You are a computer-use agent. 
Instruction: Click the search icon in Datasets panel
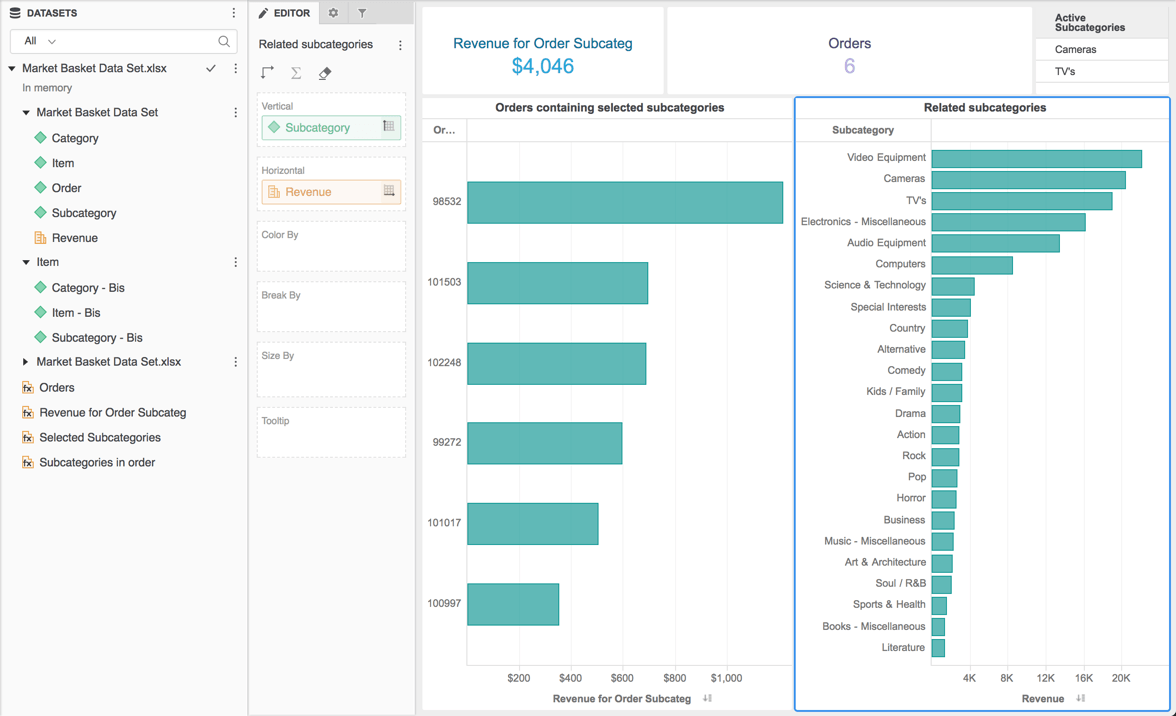tap(224, 41)
